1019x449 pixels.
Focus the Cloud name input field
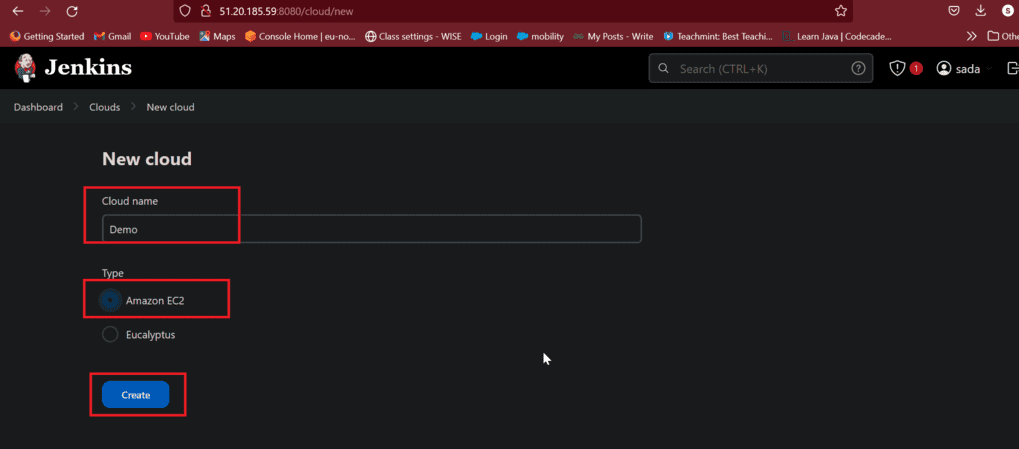(x=372, y=229)
